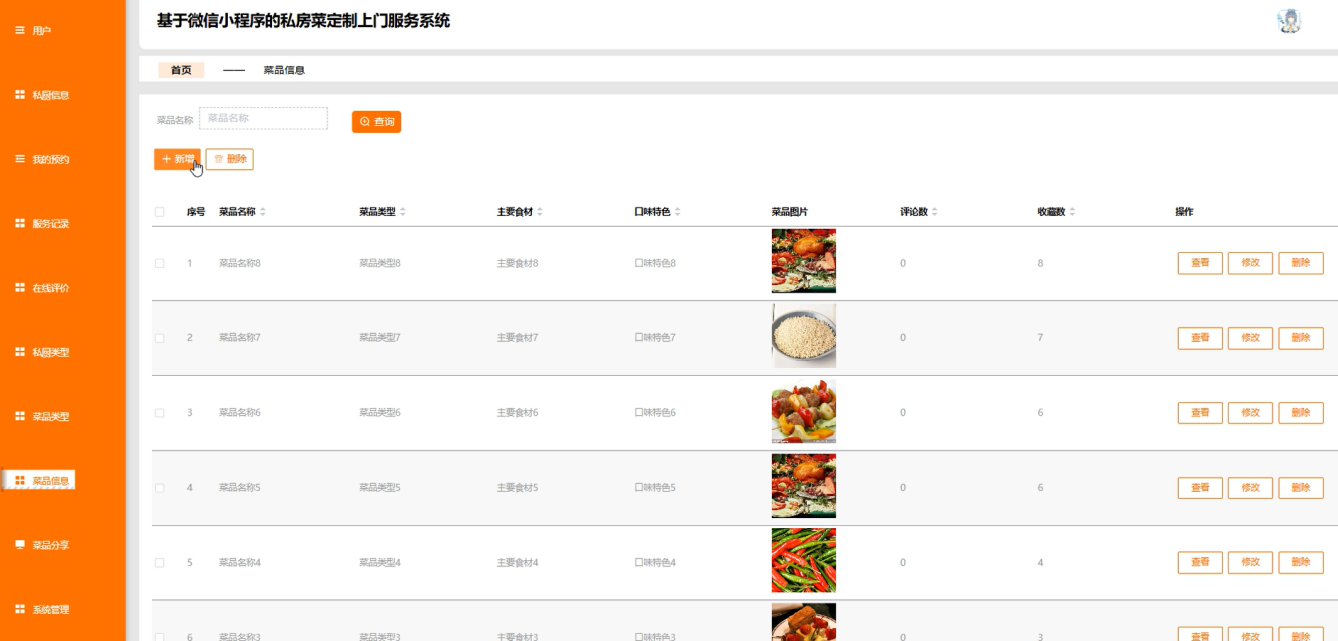Click the 口味特色6 cell text
1338x641 pixels.
pyautogui.click(x=655, y=413)
